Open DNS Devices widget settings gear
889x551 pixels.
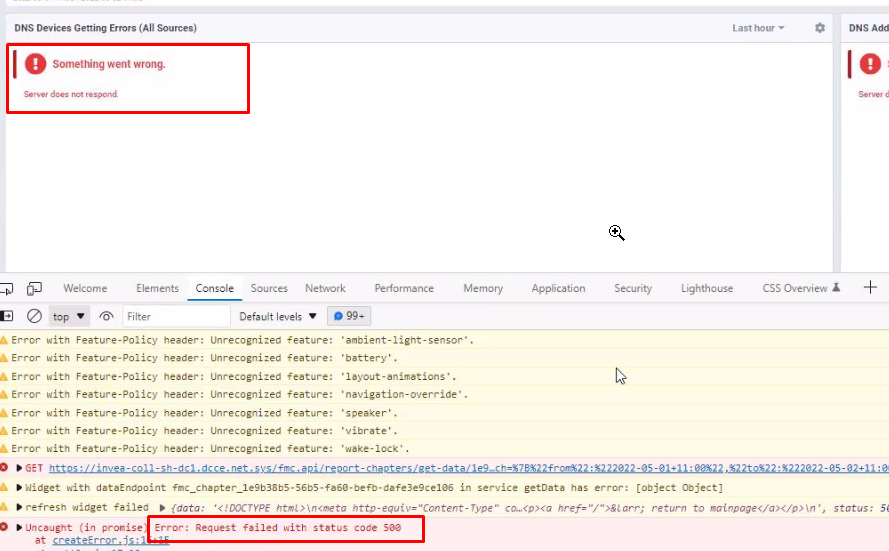point(820,28)
